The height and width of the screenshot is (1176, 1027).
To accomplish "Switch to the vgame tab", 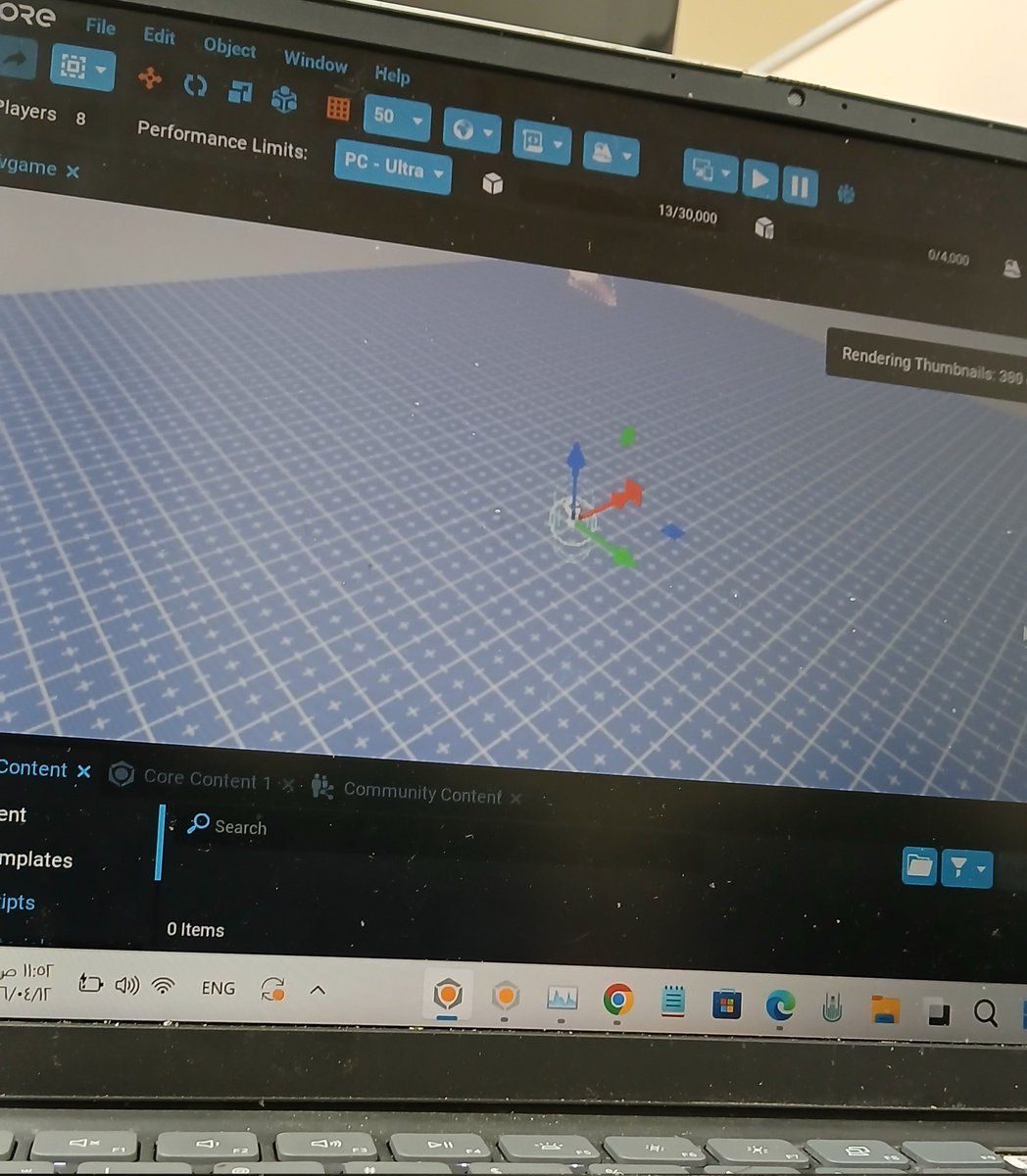I will click(x=27, y=166).
